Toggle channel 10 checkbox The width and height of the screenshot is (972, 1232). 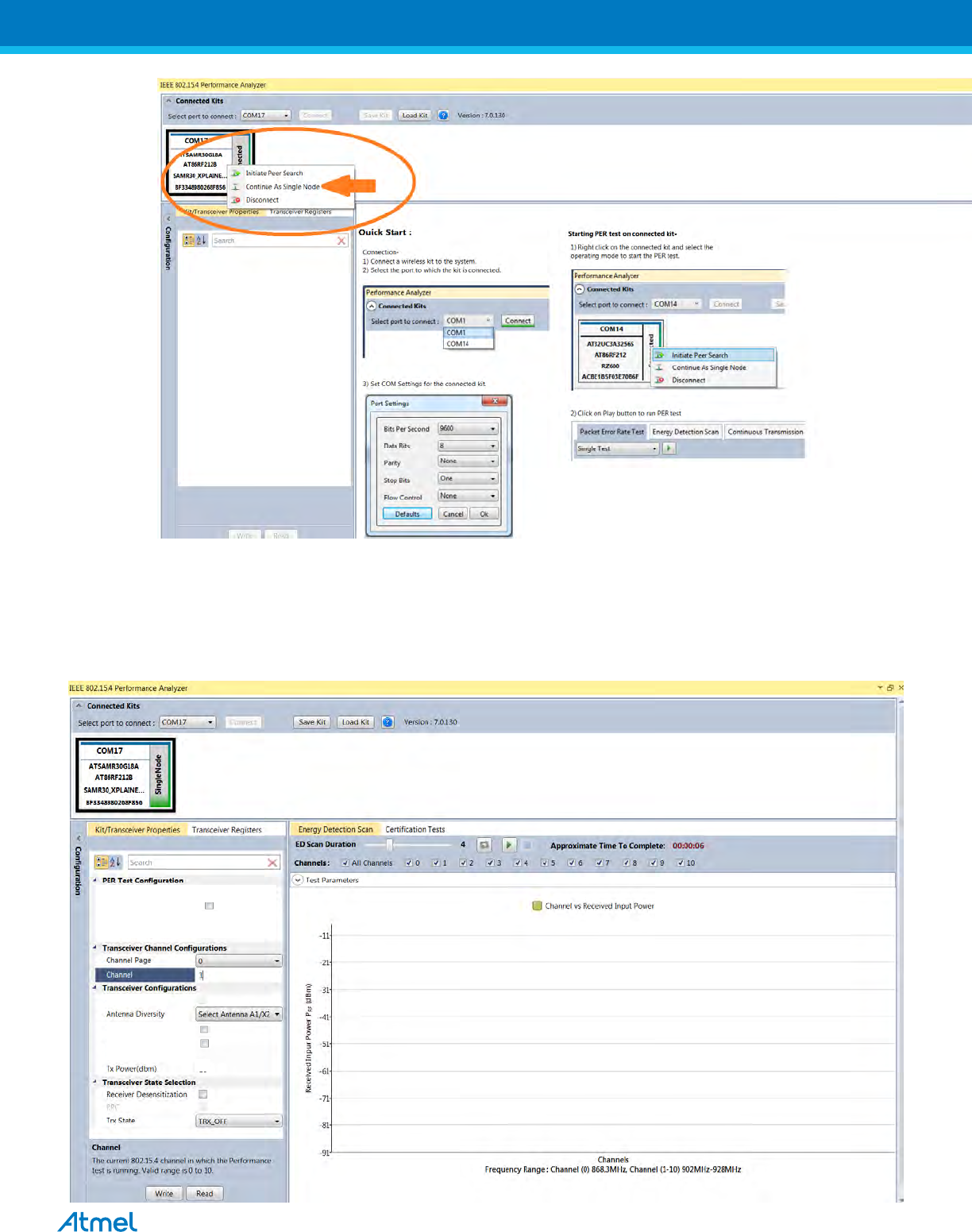(x=681, y=863)
